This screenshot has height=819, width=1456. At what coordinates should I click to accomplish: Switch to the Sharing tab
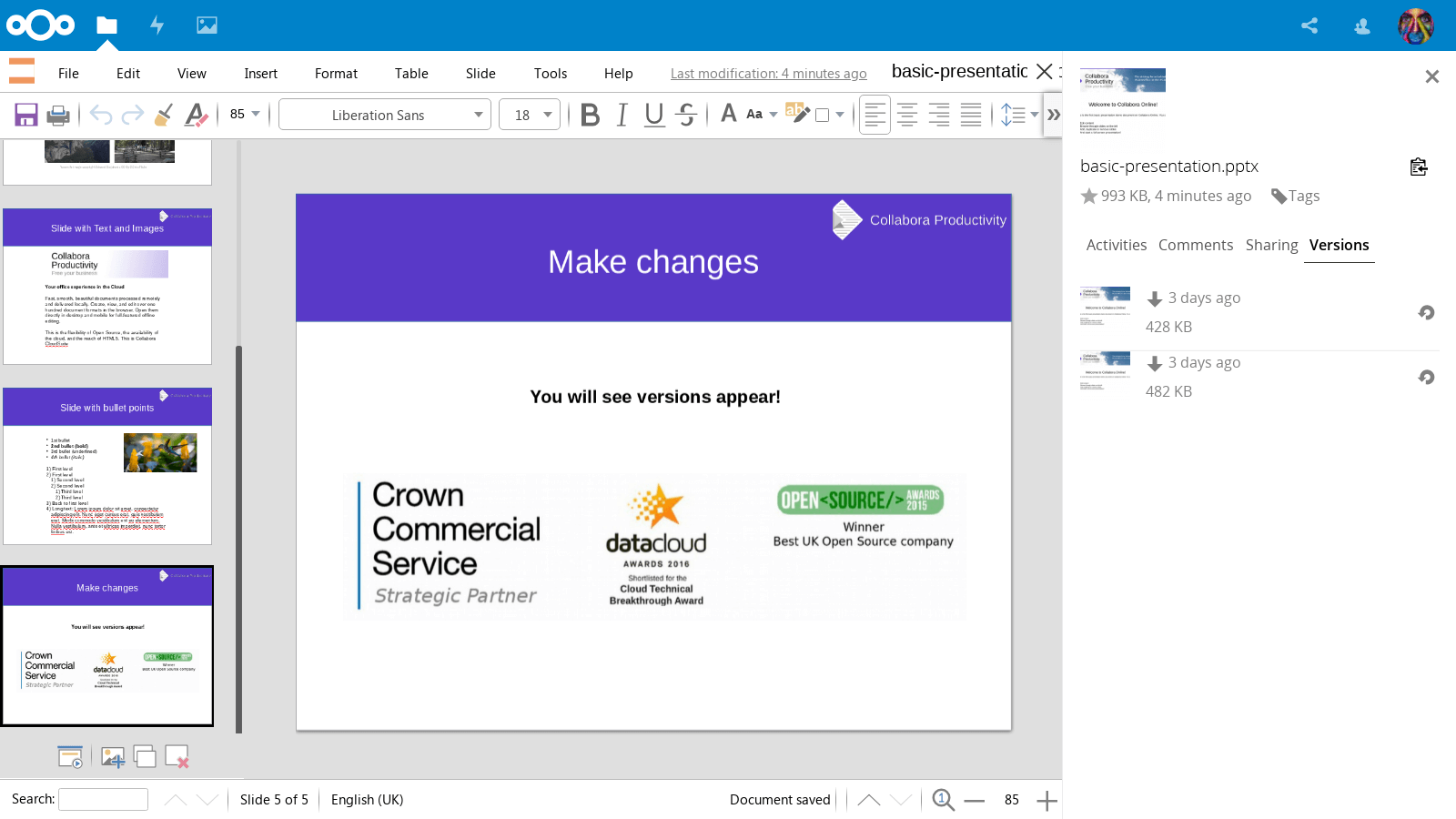[1272, 245]
